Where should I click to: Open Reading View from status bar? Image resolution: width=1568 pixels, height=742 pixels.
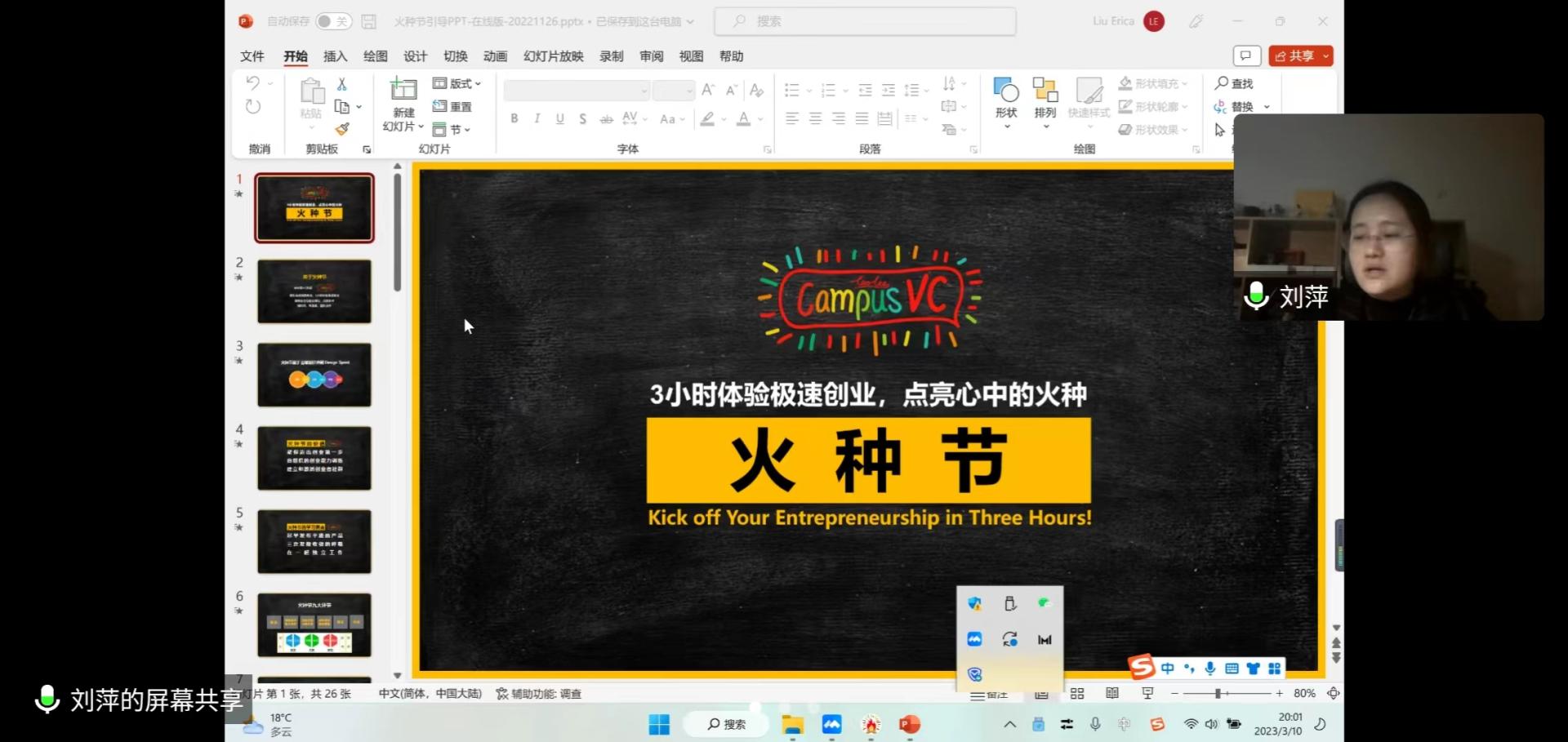point(1112,693)
